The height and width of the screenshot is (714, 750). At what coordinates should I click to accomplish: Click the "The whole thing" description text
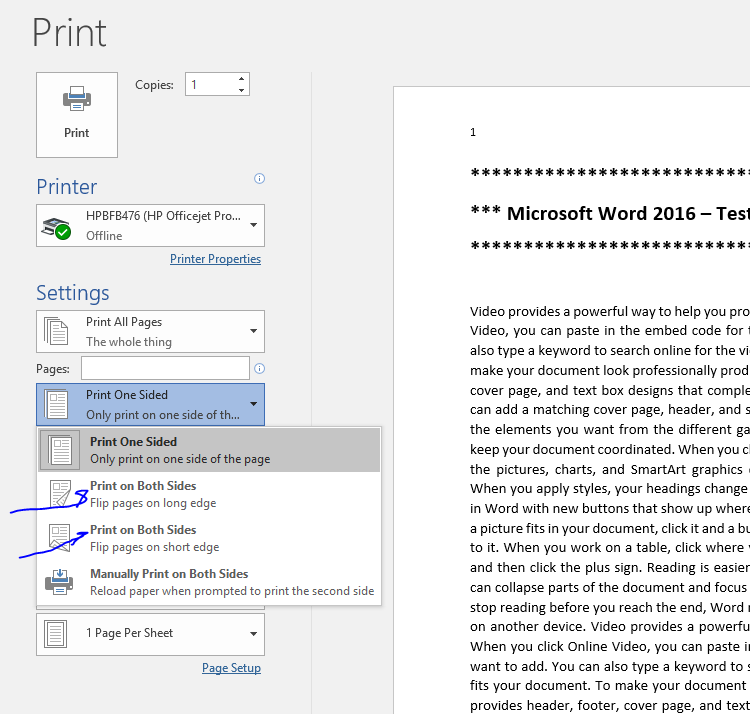(x=129, y=342)
